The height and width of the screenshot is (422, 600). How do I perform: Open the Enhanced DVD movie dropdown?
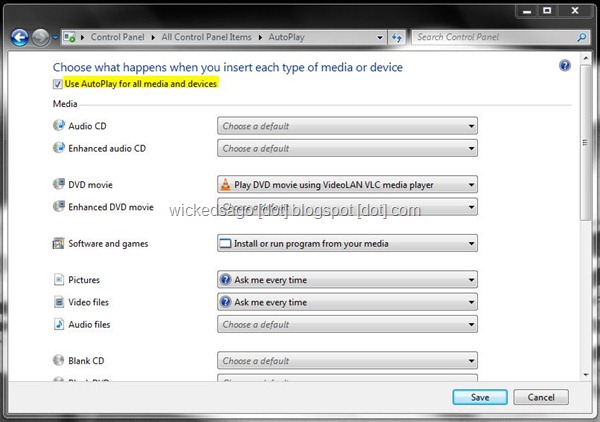[x=347, y=207]
